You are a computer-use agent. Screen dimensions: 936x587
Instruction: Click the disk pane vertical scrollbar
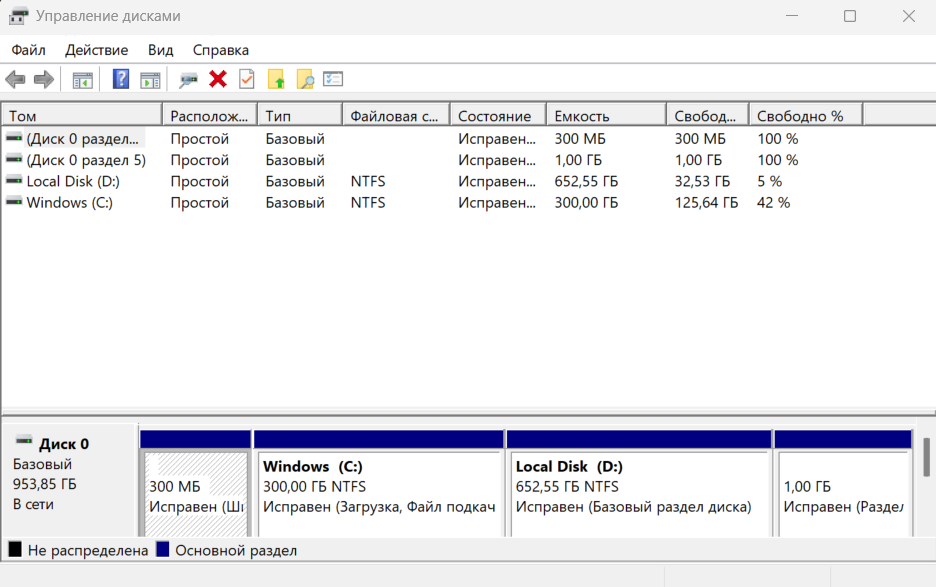926,456
